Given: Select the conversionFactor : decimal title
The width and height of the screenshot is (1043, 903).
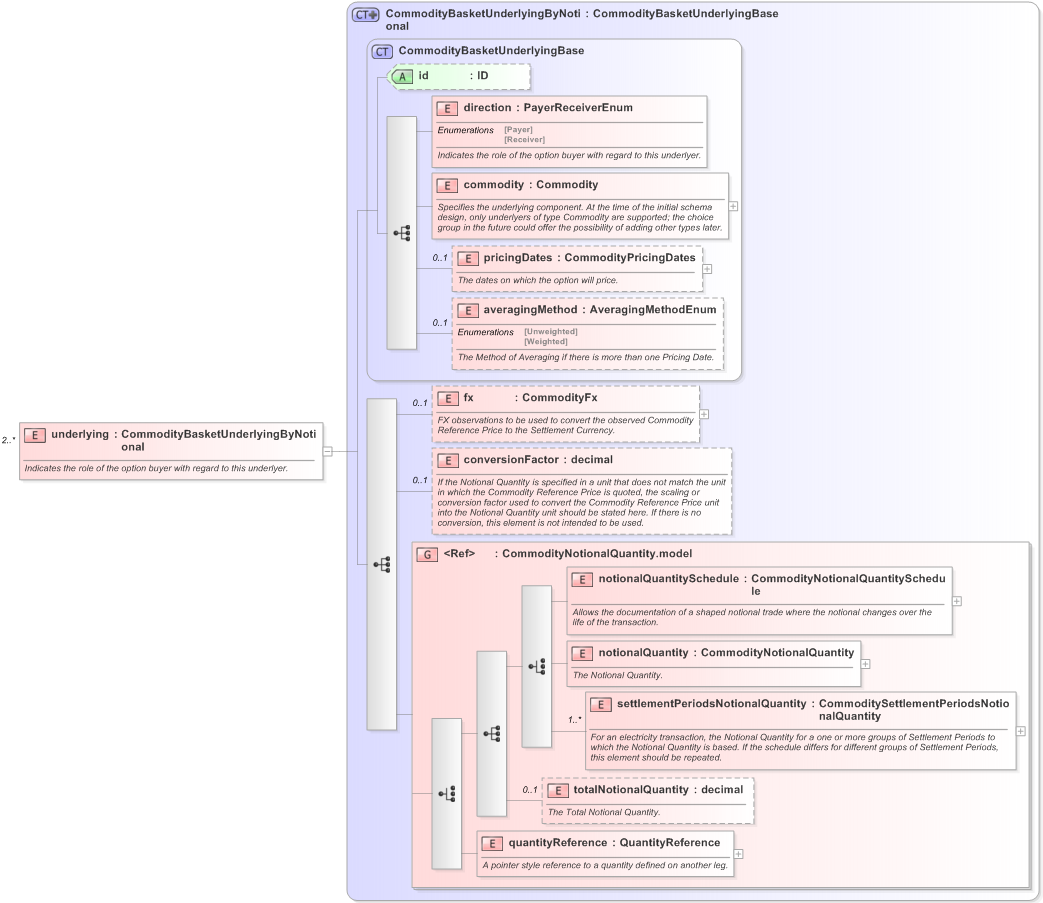Looking at the screenshot, I should point(538,459).
